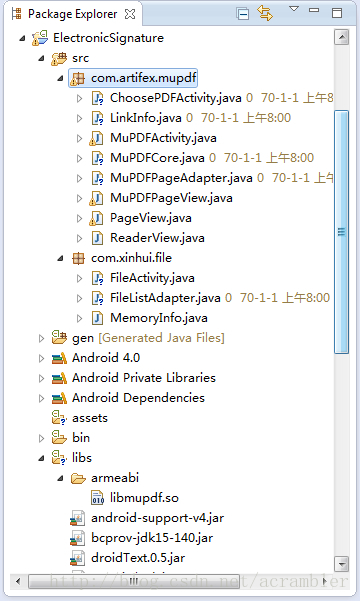This screenshot has width=360, height=601.
Task: Expand MemoryInfo.java node
Action: [x=79, y=318]
